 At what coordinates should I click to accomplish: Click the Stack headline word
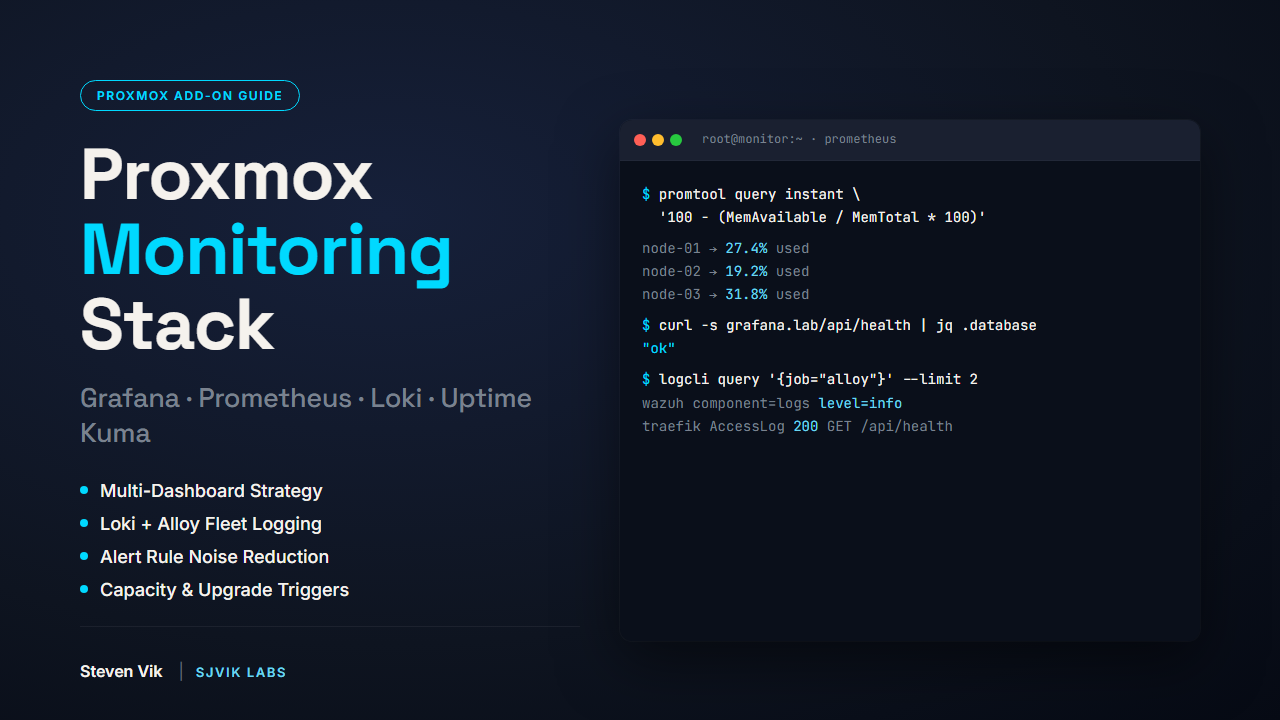[177, 324]
